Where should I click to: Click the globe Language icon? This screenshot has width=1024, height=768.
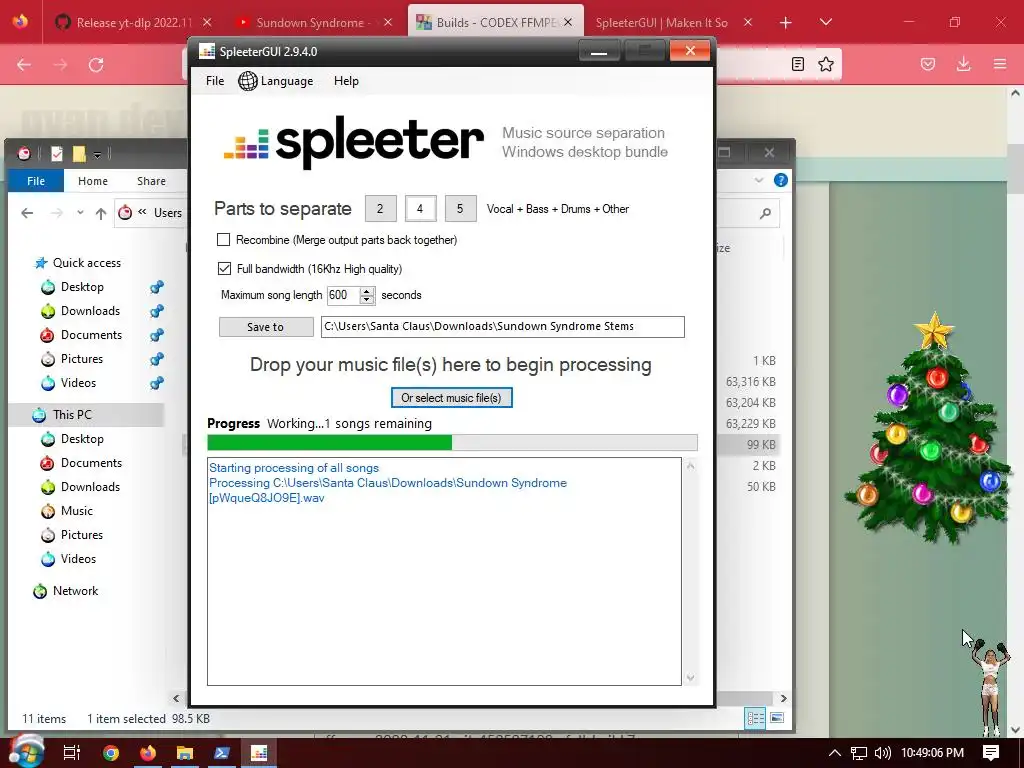click(x=248, y=81)
